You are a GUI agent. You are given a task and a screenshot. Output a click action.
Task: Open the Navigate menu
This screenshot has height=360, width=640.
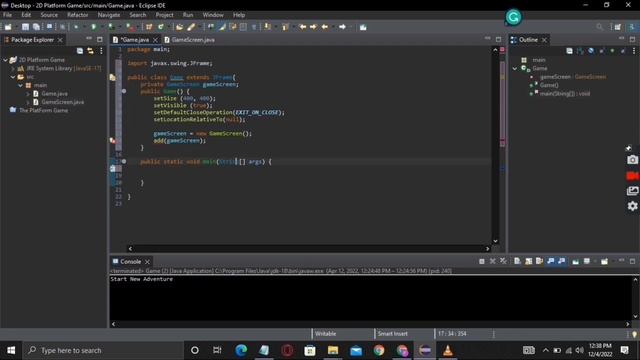pyautogui.click(x=109, y=15)
